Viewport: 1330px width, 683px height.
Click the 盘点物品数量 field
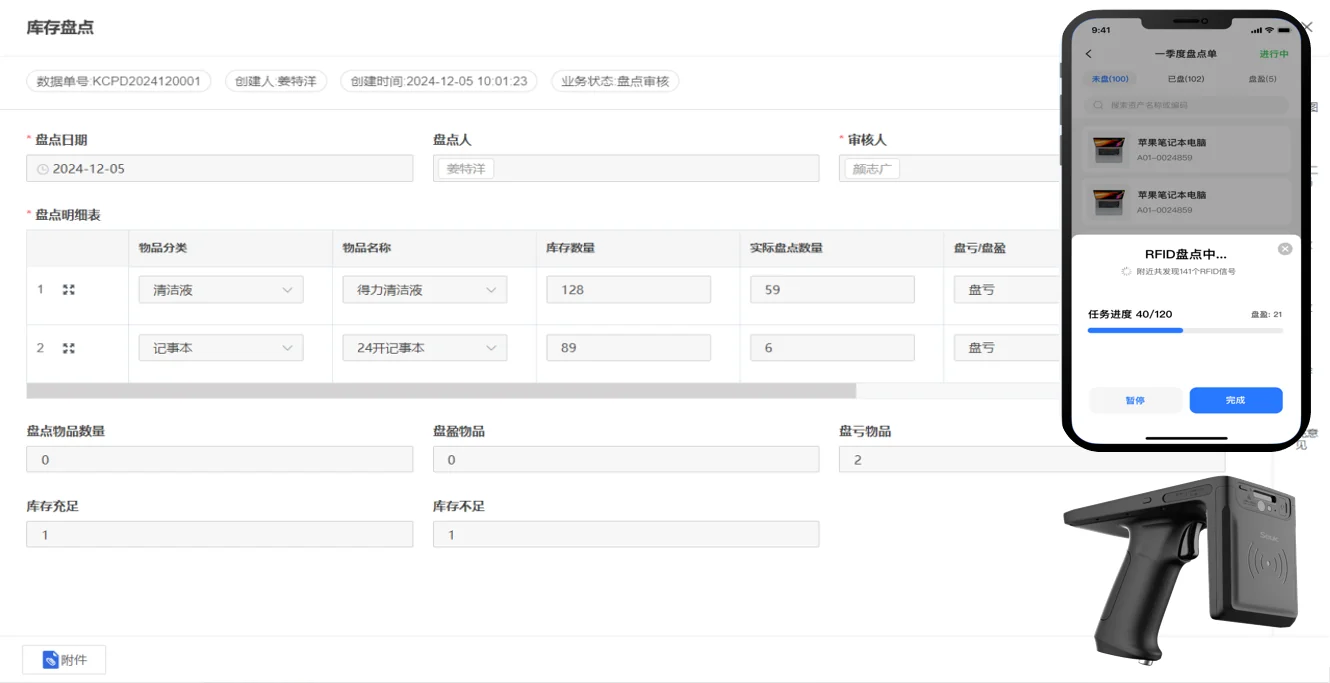pos(220,460)
